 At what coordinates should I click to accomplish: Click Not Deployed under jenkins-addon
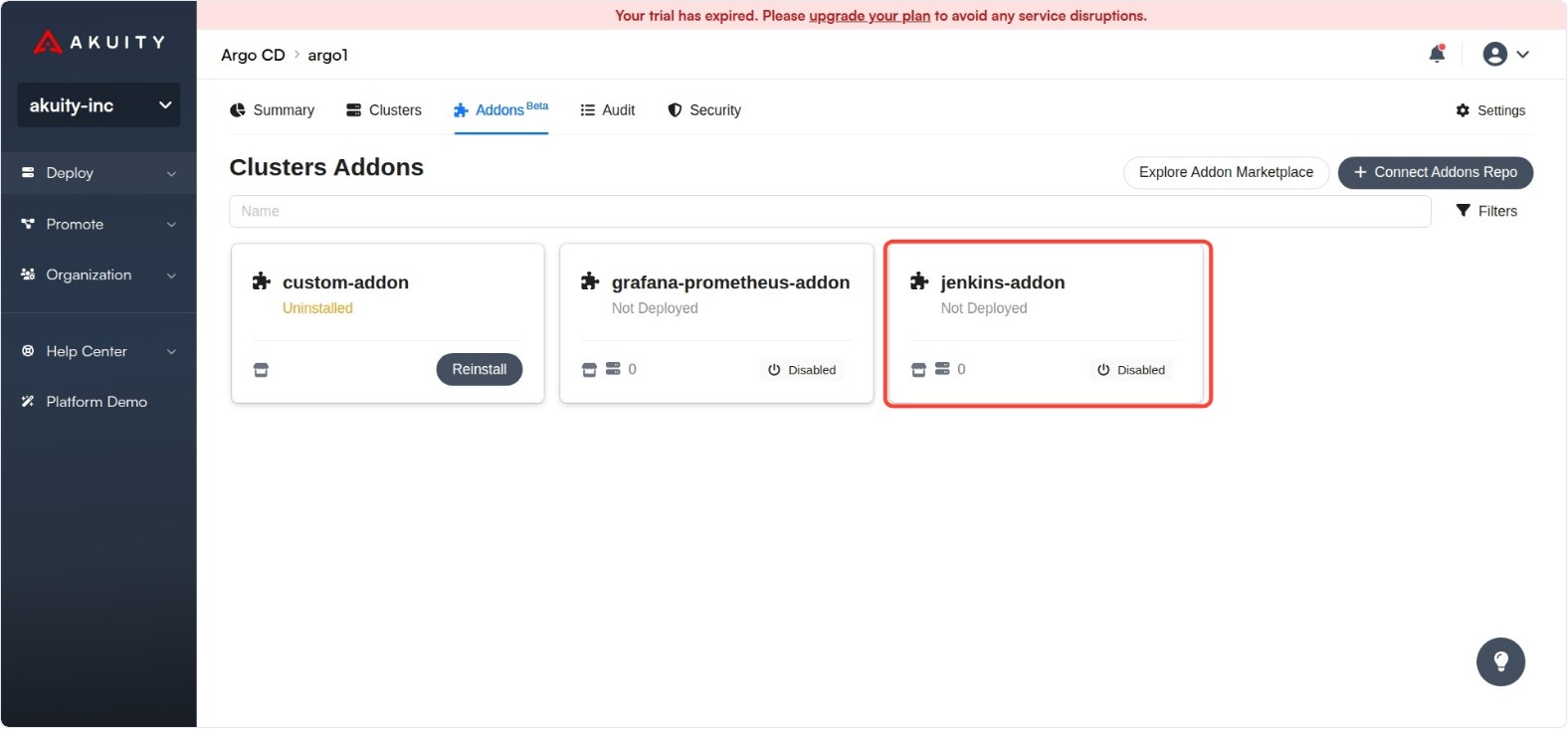(x=984, y=308)
